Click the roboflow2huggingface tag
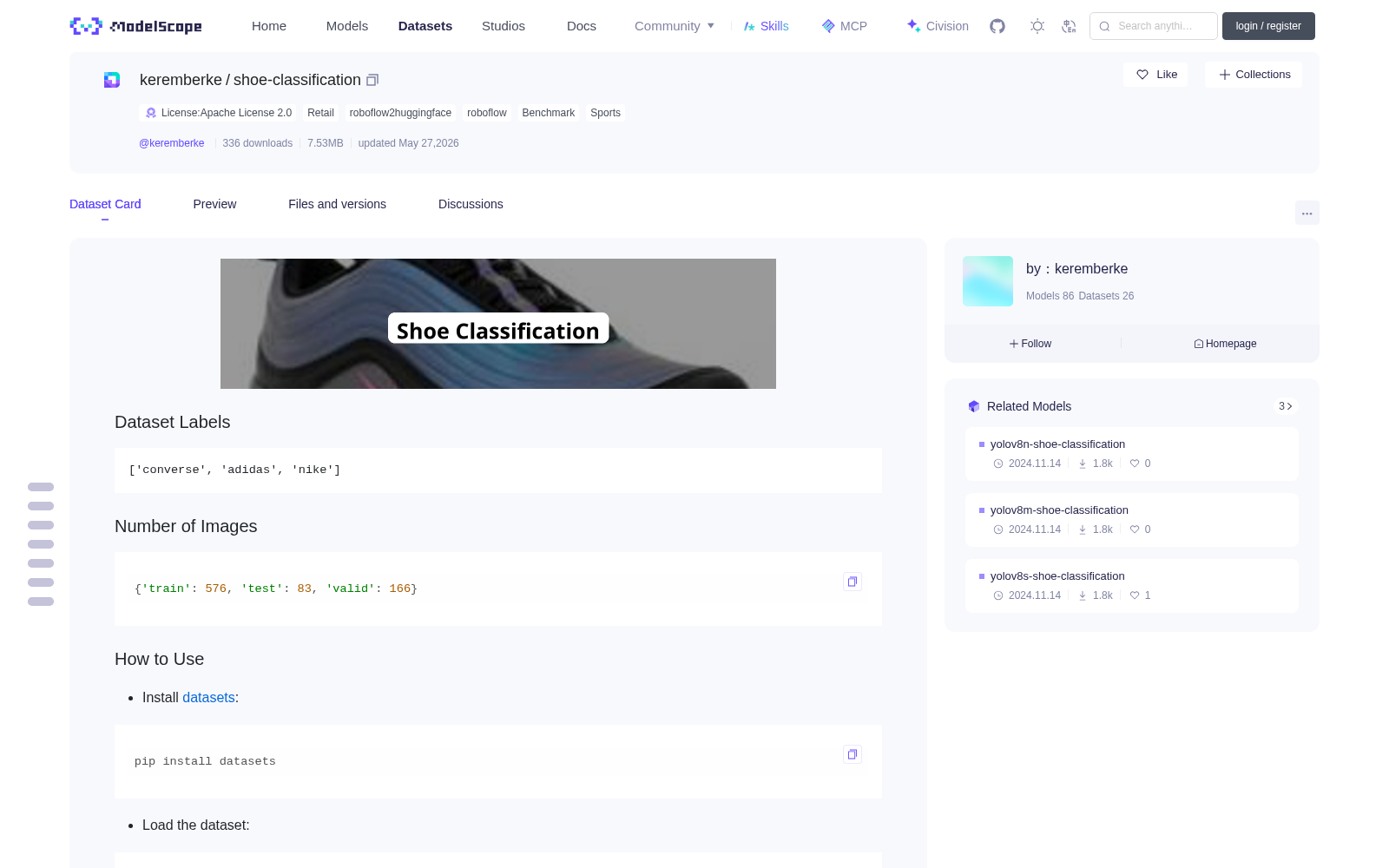The width and height of the screenshot is (1389, 868). 400,113
